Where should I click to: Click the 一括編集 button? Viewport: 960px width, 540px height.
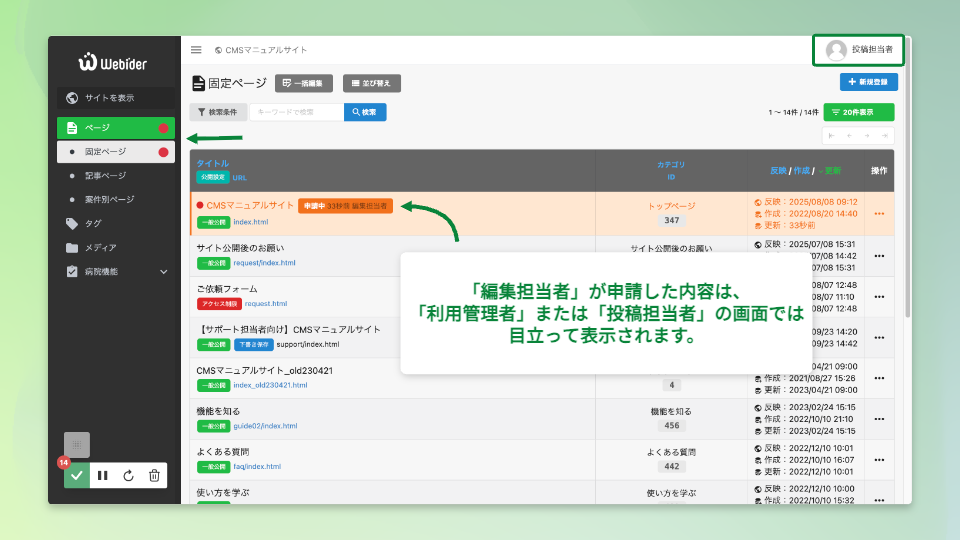point(304,83)
